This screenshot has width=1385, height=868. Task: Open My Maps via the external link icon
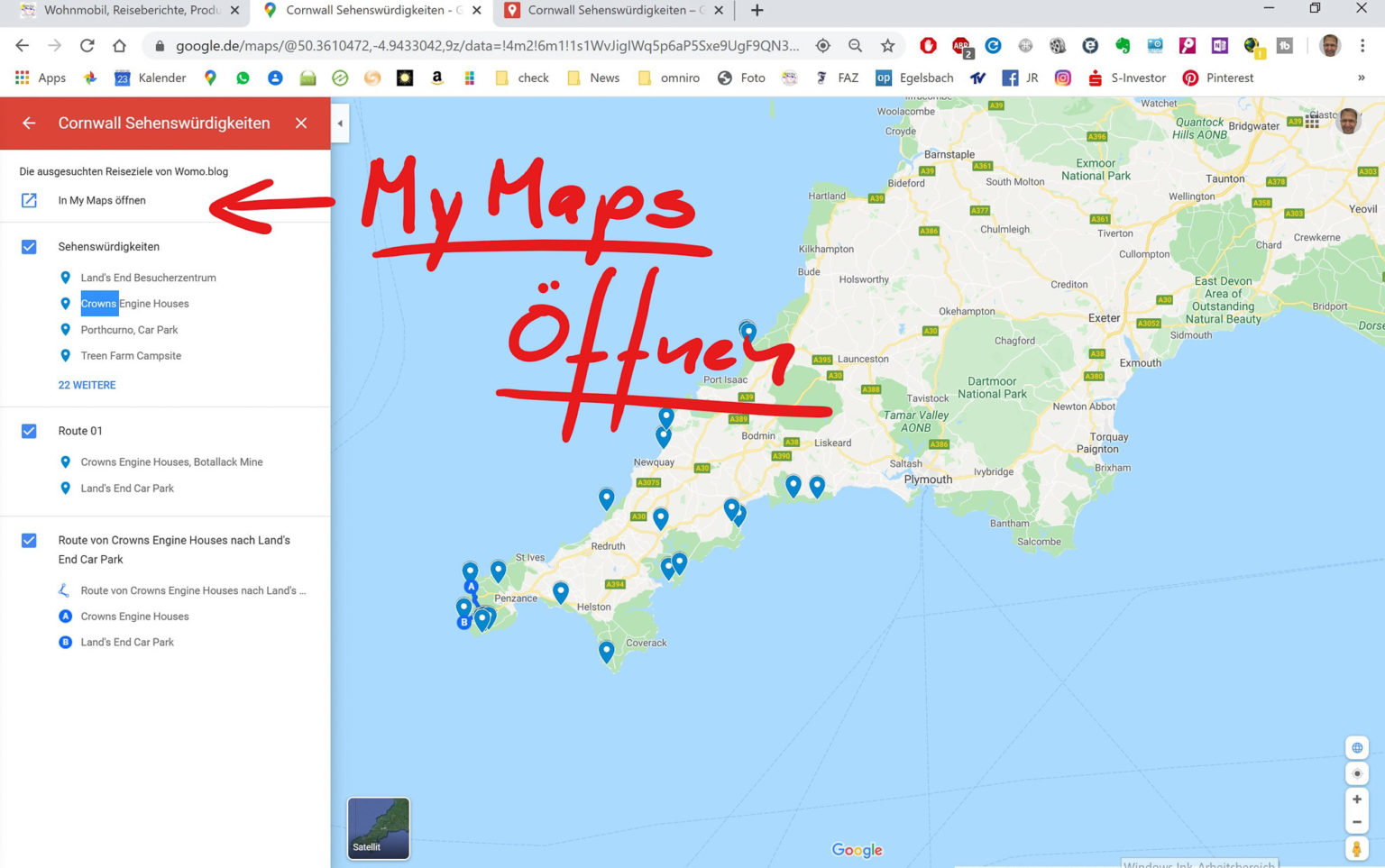pos(28,200)
